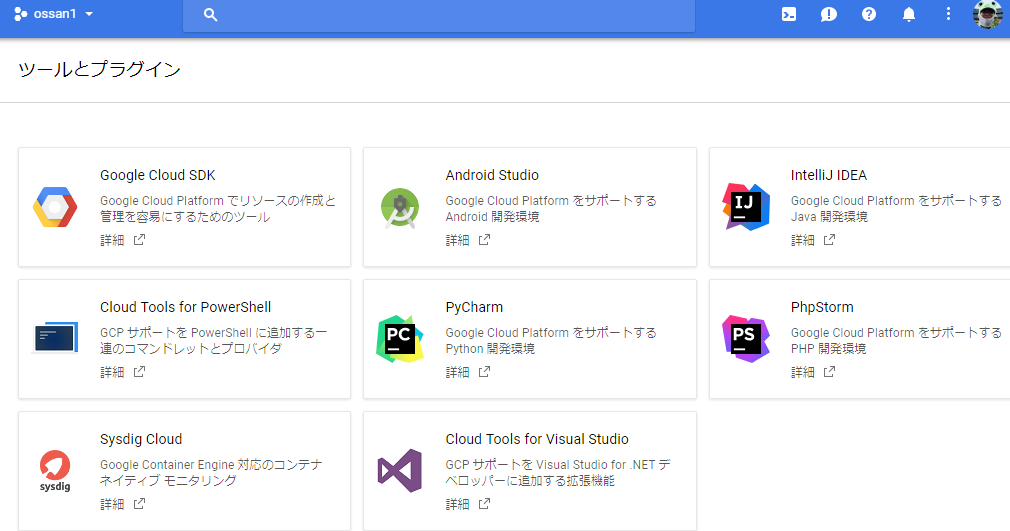Open the help question mark menu

click(869, 14)
